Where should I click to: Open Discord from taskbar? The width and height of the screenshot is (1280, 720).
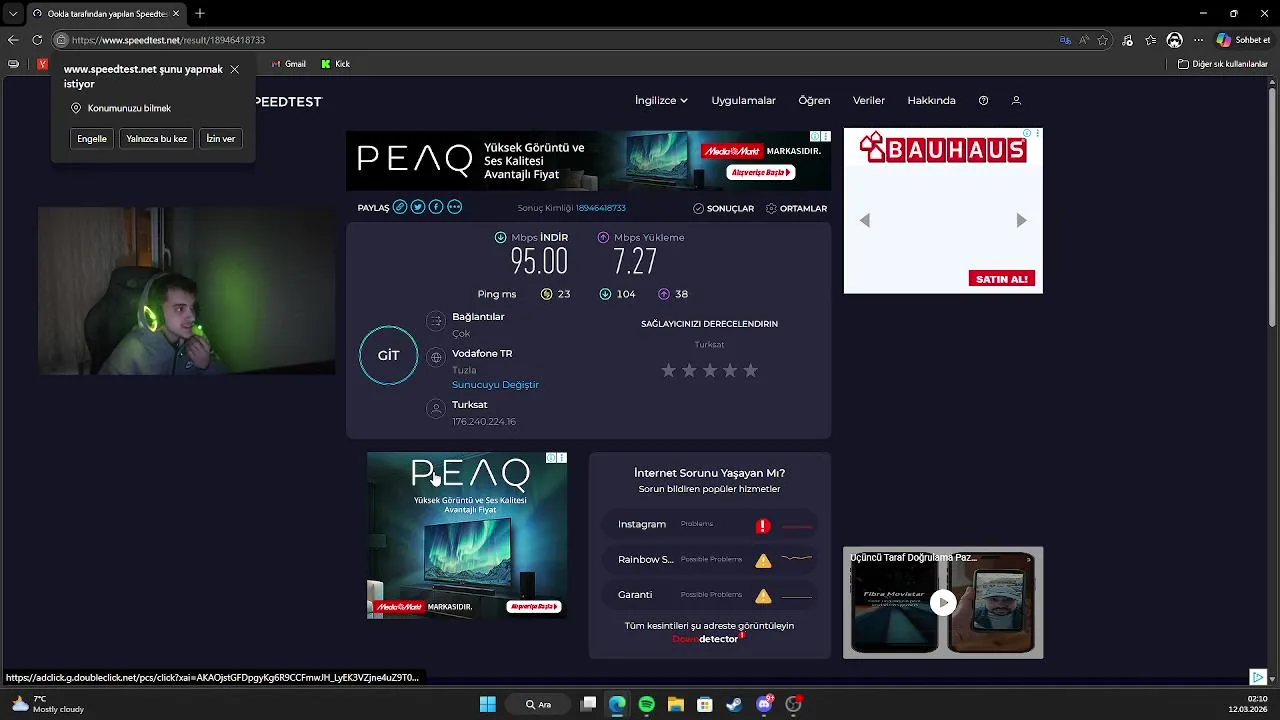point(765,704)
